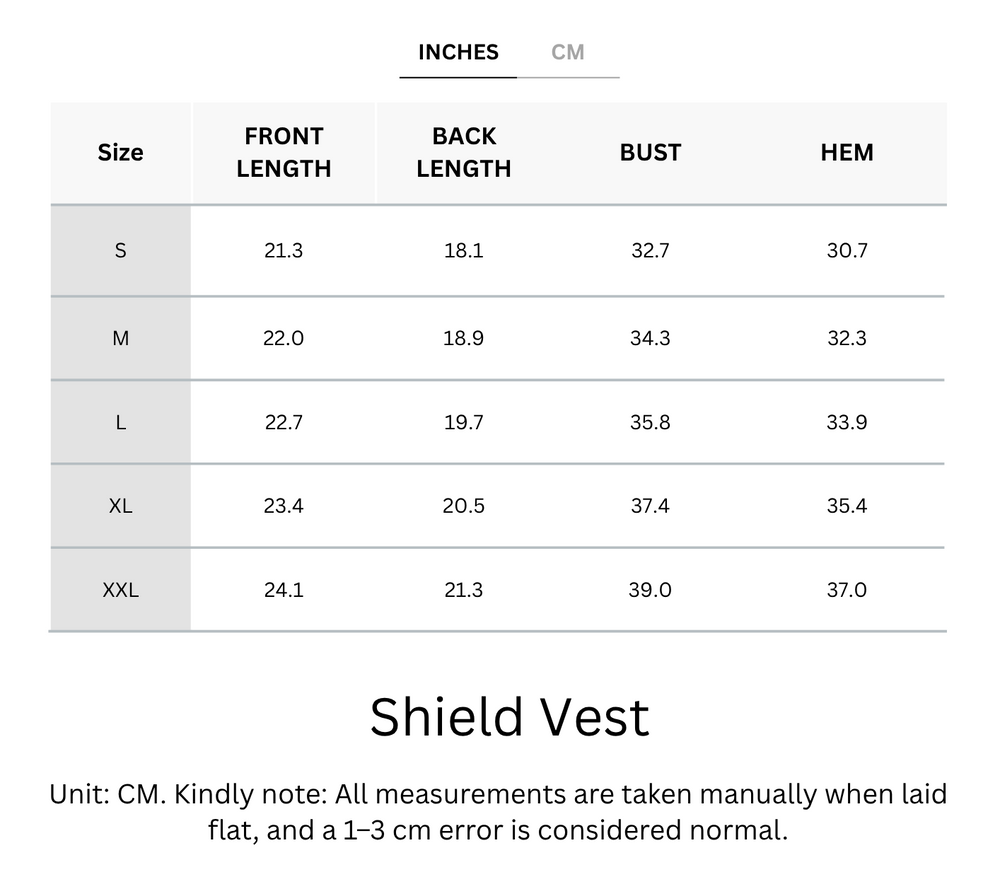Click the Size column header
Image resolution: width=1000 pixels, height=872 pixels.
(x=120, y=153)
